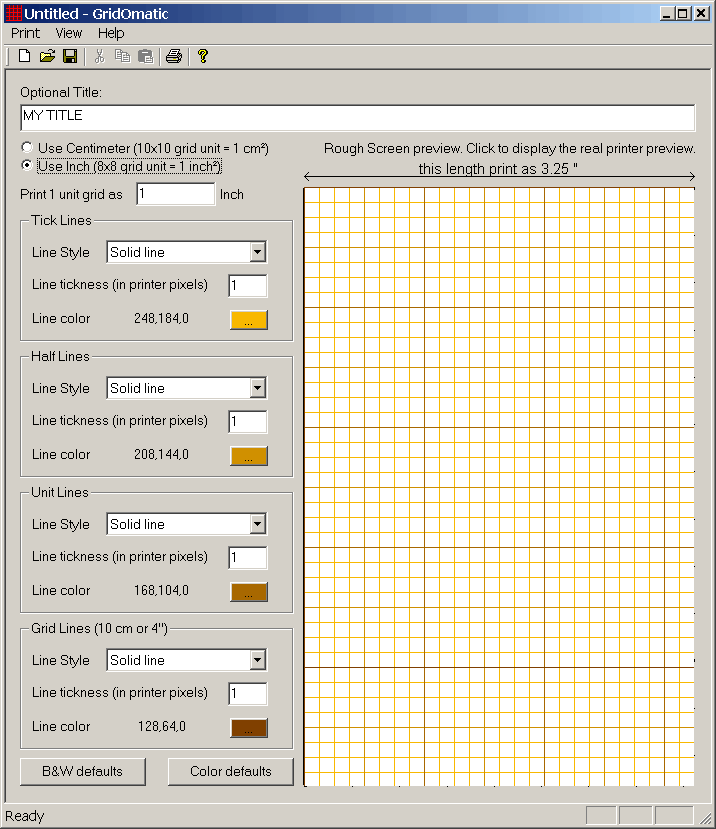The height and width of the screenshot is (829, 716).
Task: Click the Copy toolbar icon
Action: pos(122,57)
